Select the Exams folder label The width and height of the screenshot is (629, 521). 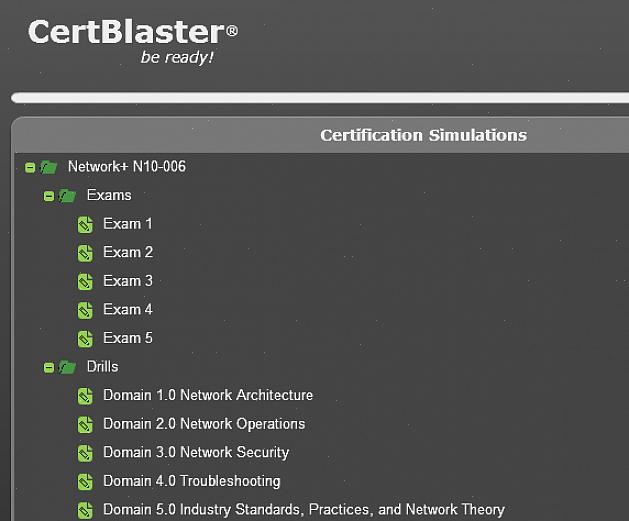(x=109, y=195)
